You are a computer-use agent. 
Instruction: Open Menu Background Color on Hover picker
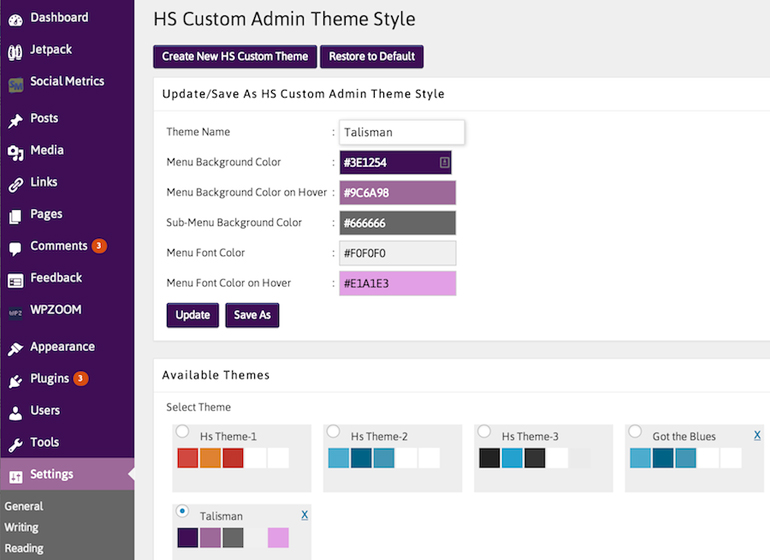(397, 193)
